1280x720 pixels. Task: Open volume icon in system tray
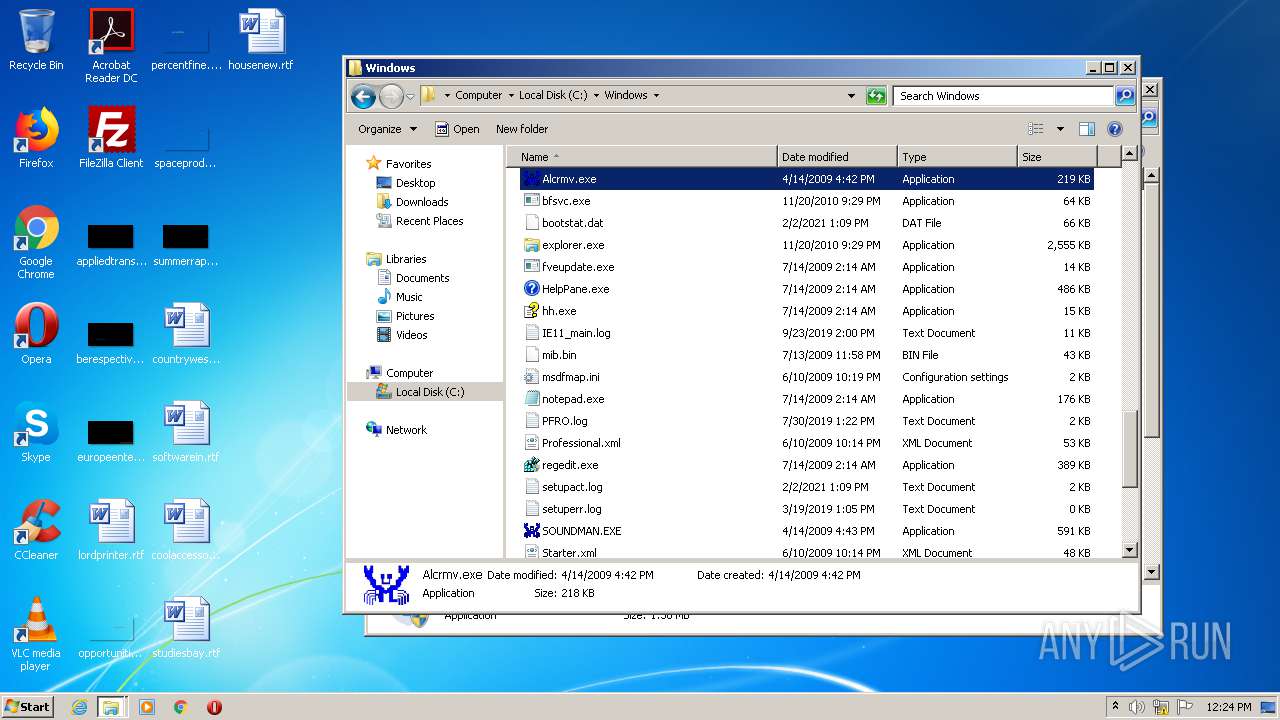[1137, 707]
